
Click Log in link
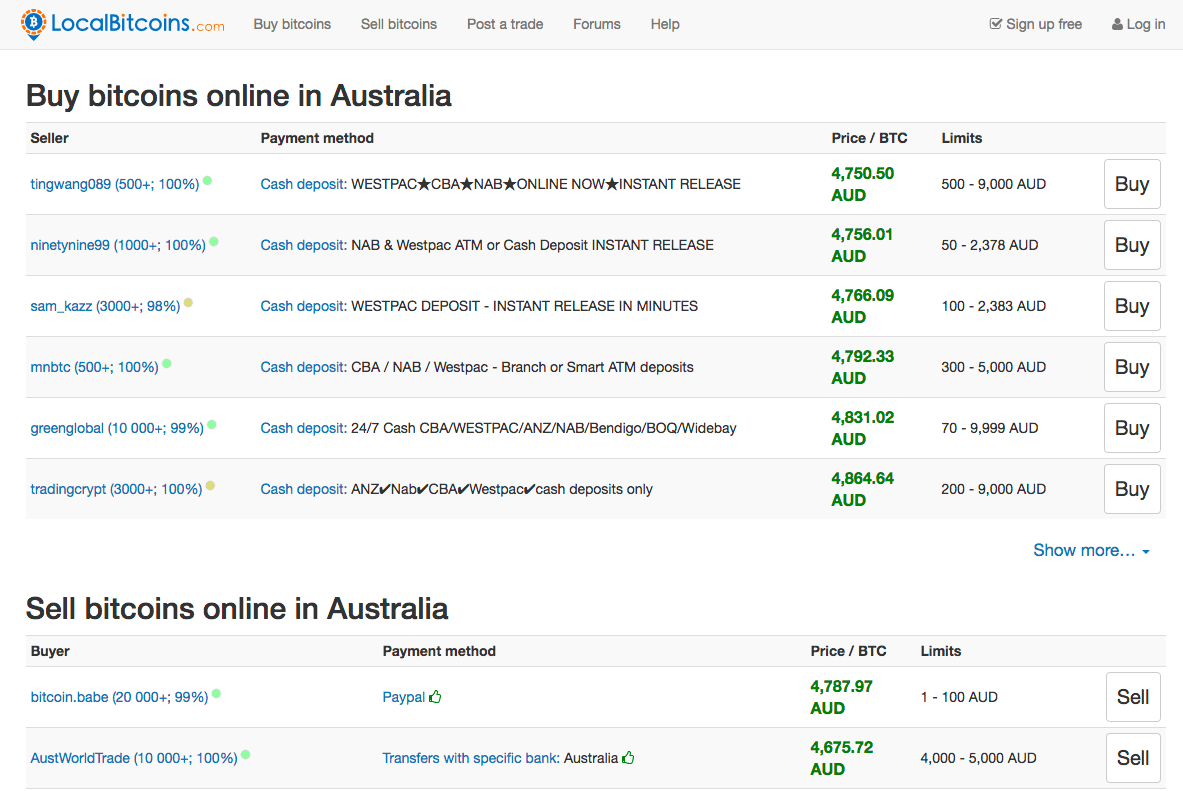pyautogui.click(x=1138, y=24)
